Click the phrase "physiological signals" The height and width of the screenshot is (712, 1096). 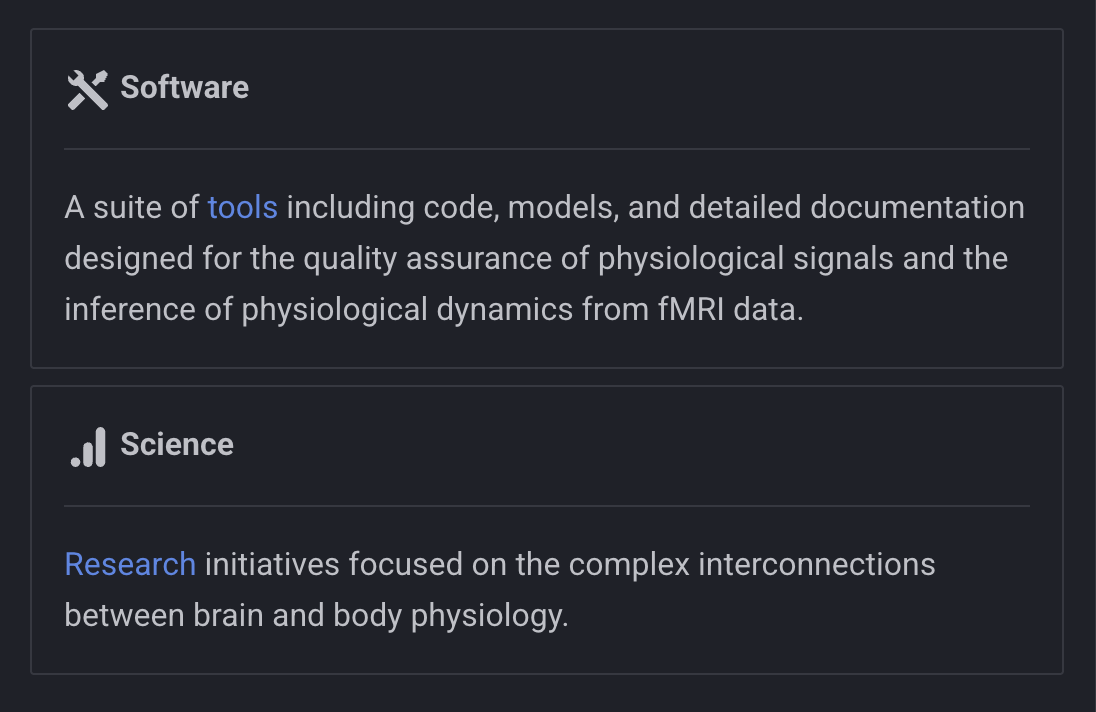745,259
